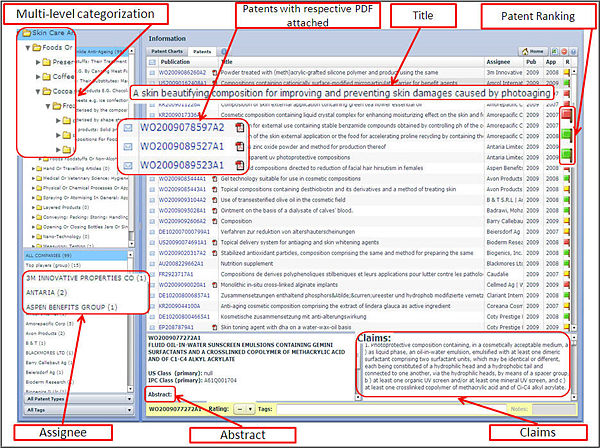Filter by BLACKMORES LTD assignee

tap(49, 353)
